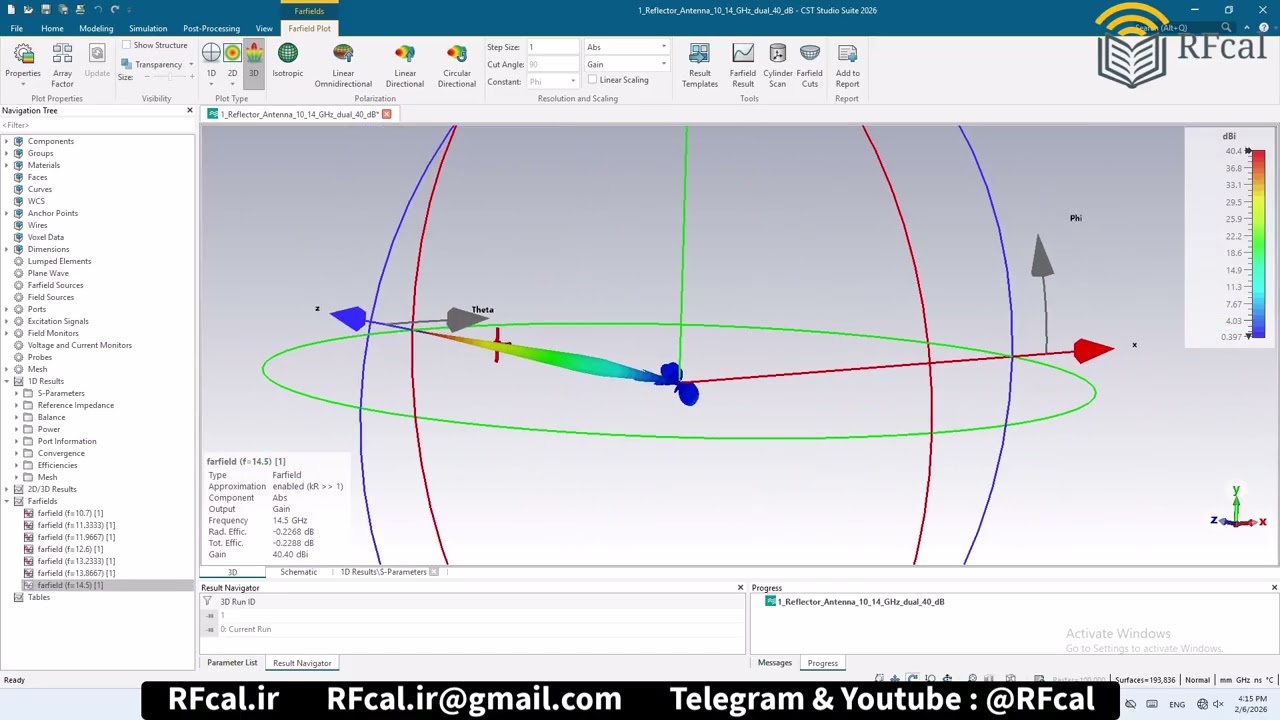
Task: Open the 1D Results\S-Parameters tab
Action: [383, 572]
